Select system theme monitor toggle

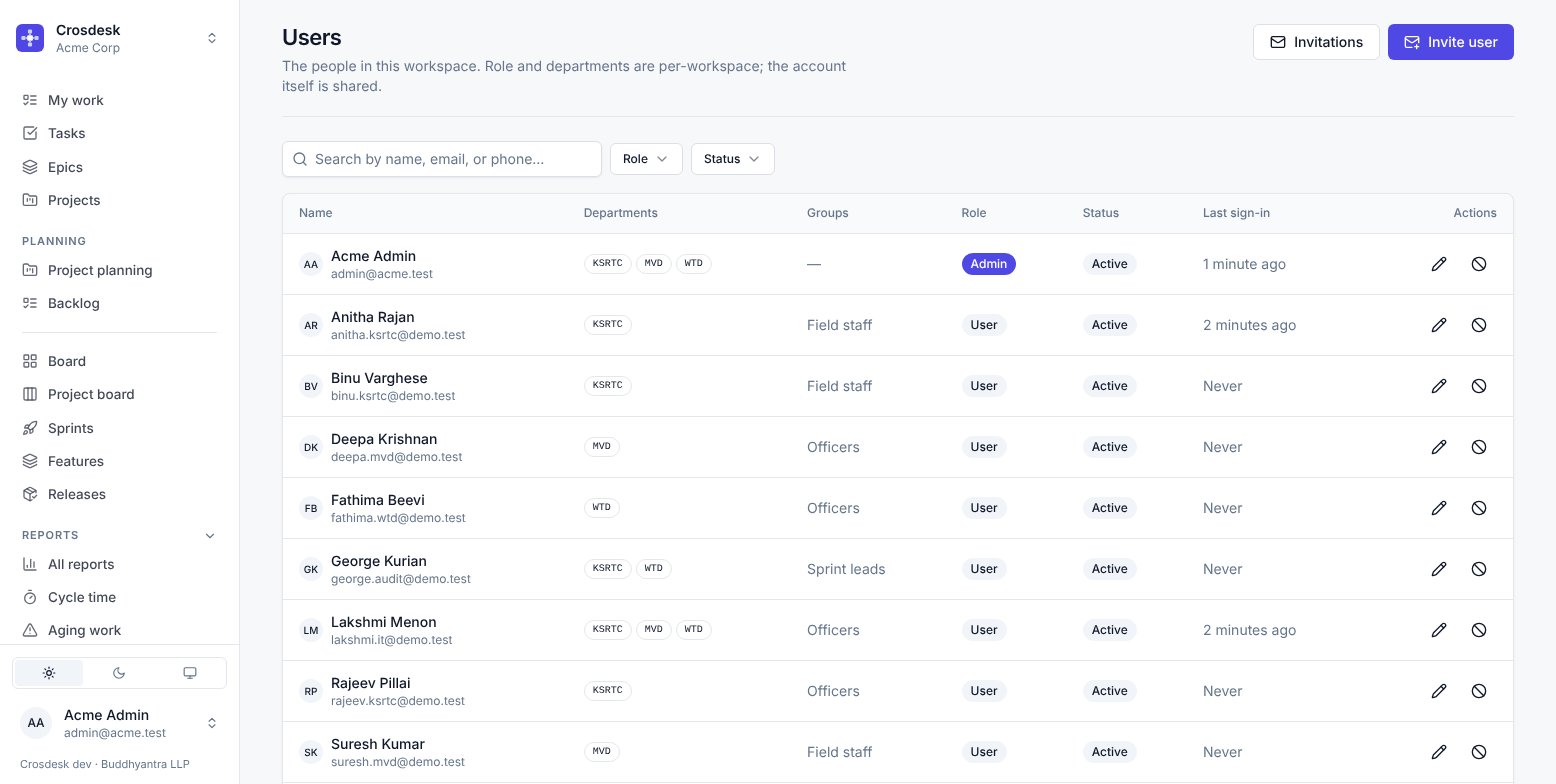coord(190,673)
